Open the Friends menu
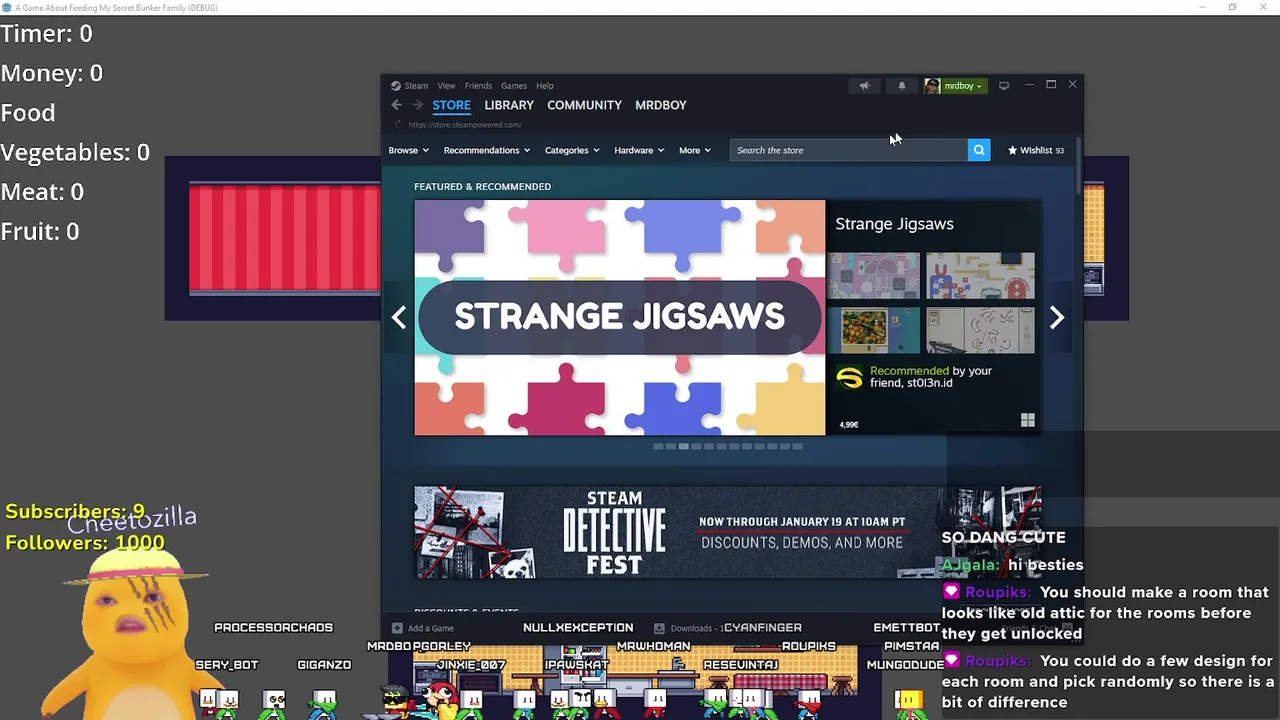This screenshot has height=720, width=1280. coord(478,86)
